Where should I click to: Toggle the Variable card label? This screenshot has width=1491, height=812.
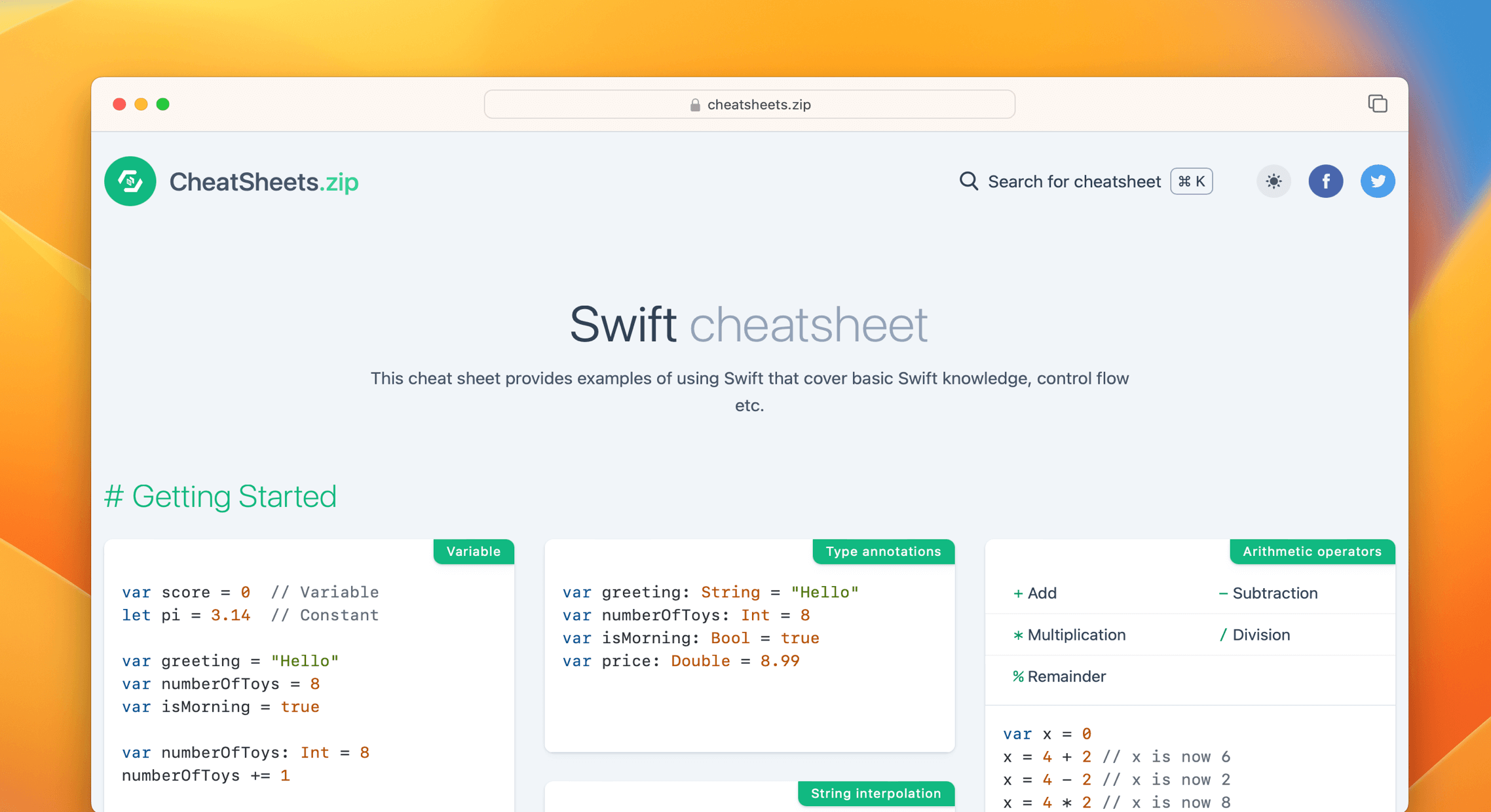pyautogui.click(x=473, y=551)
